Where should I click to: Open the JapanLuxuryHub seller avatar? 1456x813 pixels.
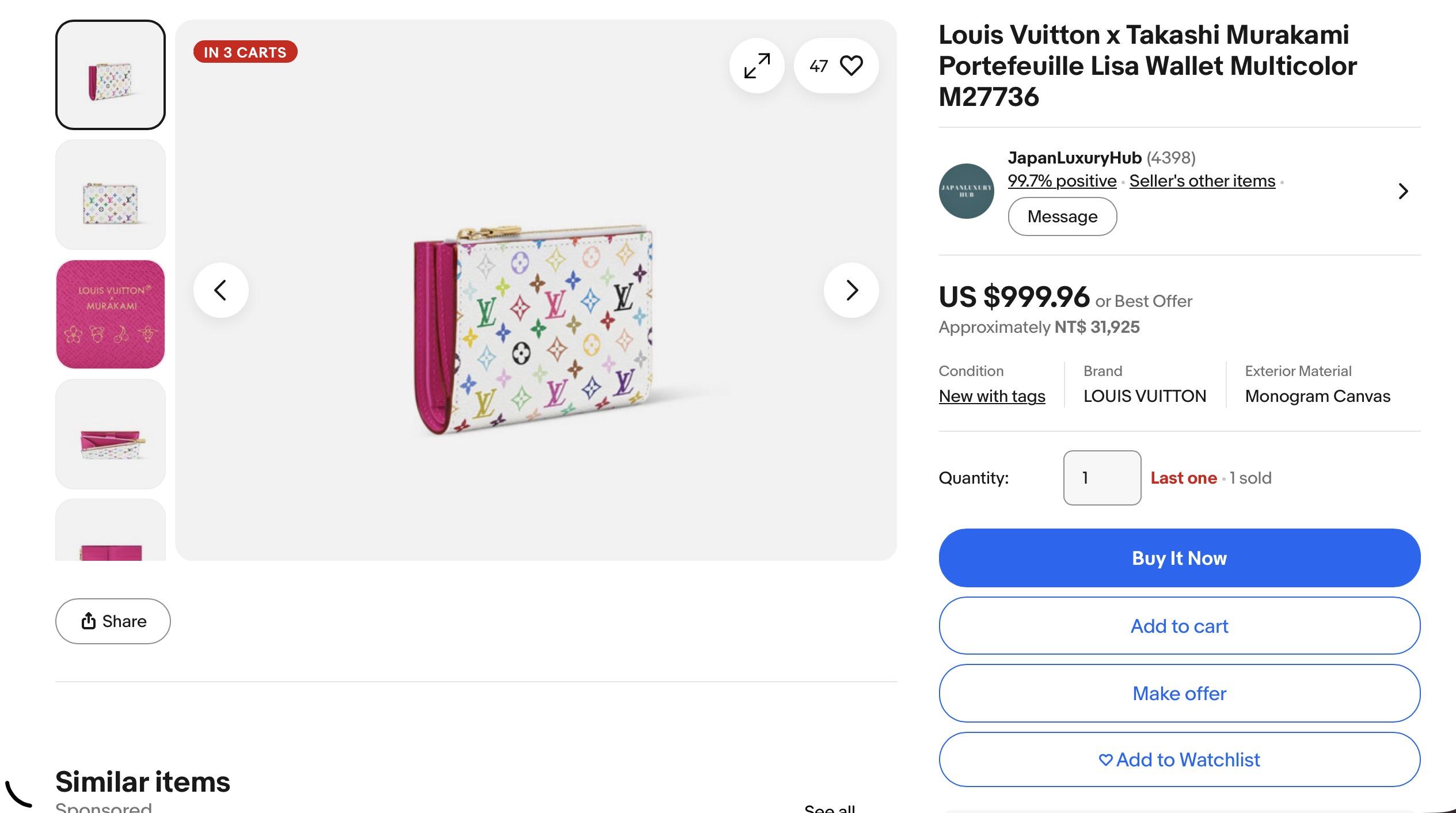(x=966, y=191)
